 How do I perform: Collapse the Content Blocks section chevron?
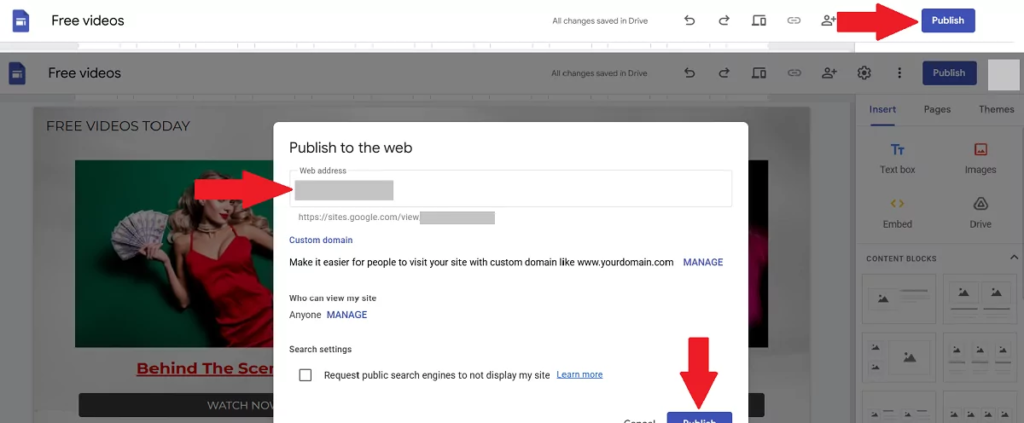[x=1015, y=258]
